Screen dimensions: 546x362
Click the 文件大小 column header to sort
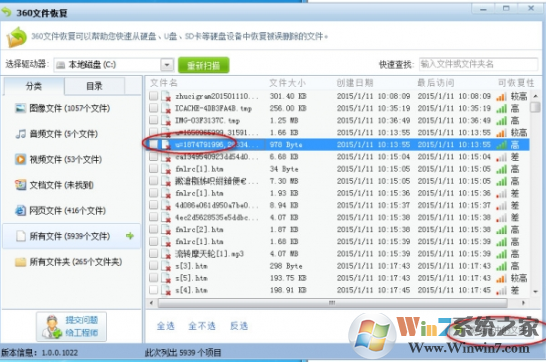point(287,83)
